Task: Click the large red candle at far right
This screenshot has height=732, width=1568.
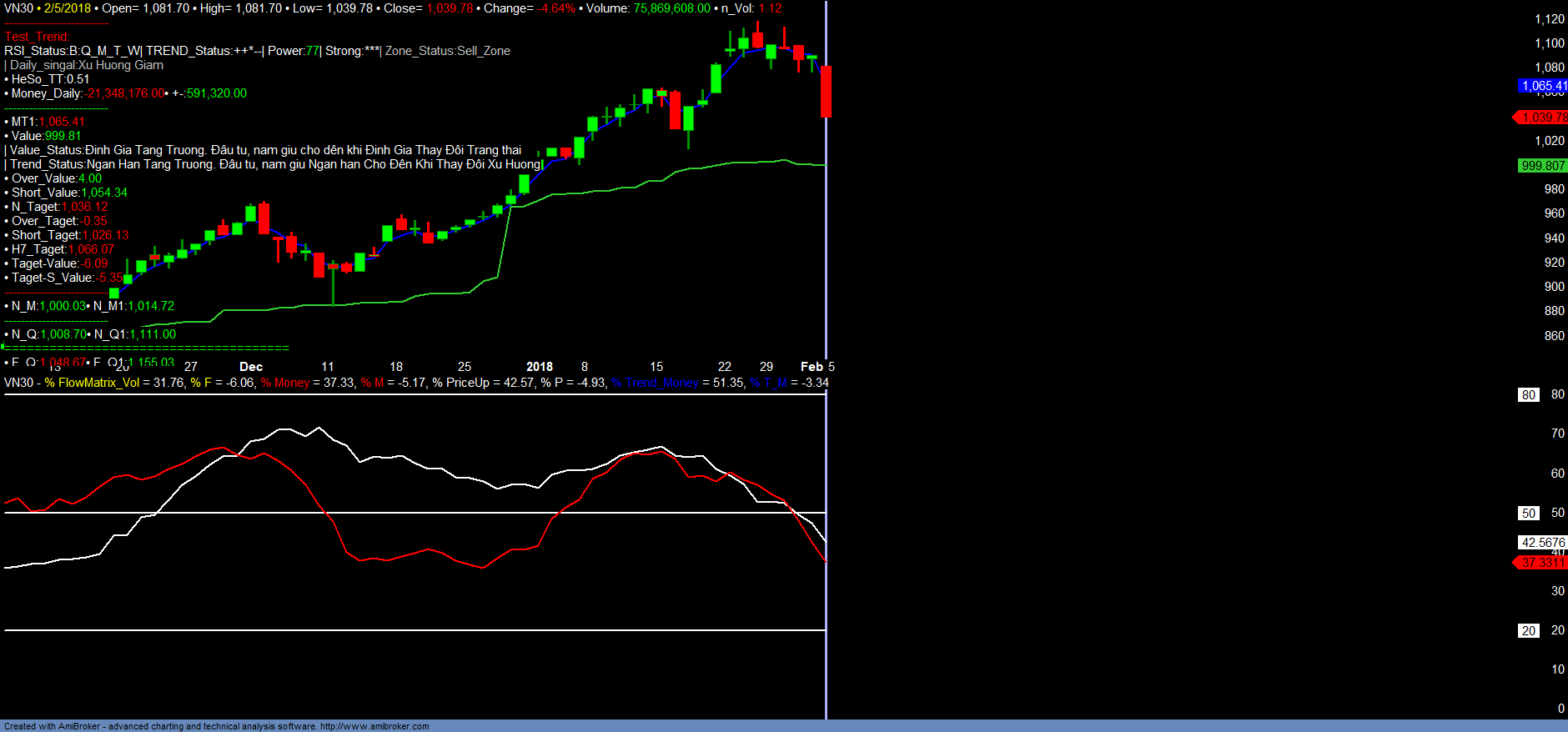Action: [826, 92]
